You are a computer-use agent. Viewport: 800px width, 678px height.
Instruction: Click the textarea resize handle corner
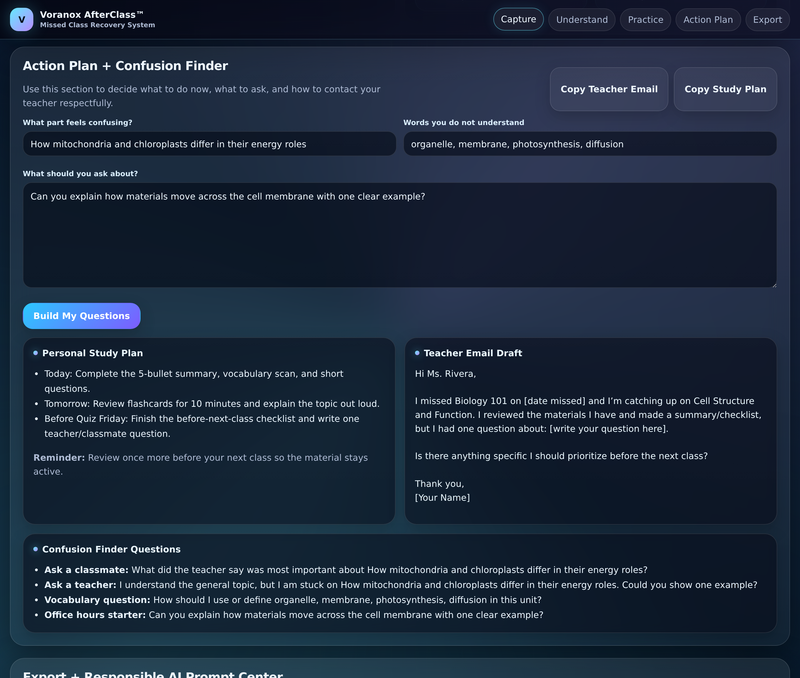(773, 284)
